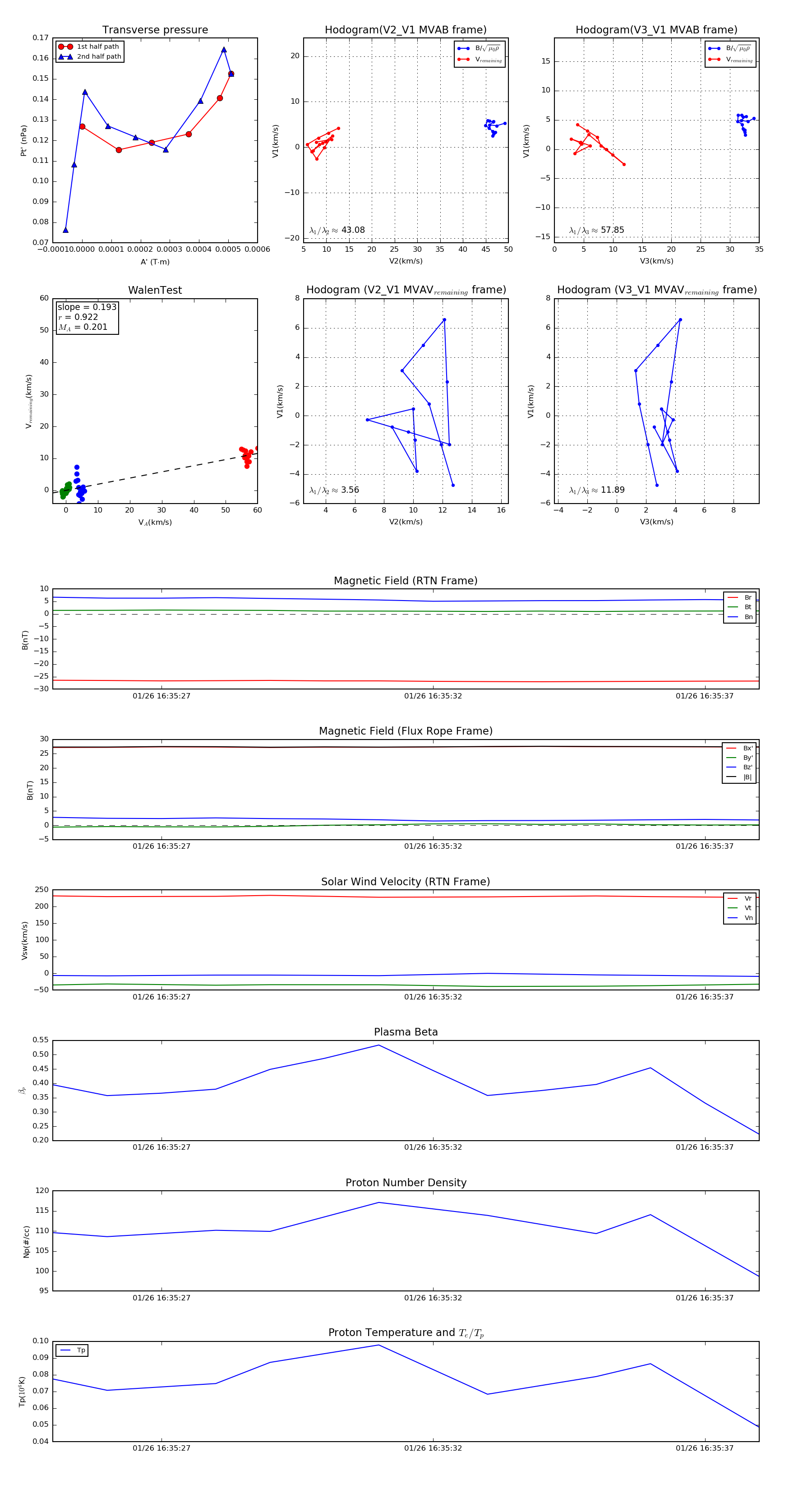This screenshot has height=1489, width=812.
Task: Click the 'Vn' legend entry
Action: point(740,918)
